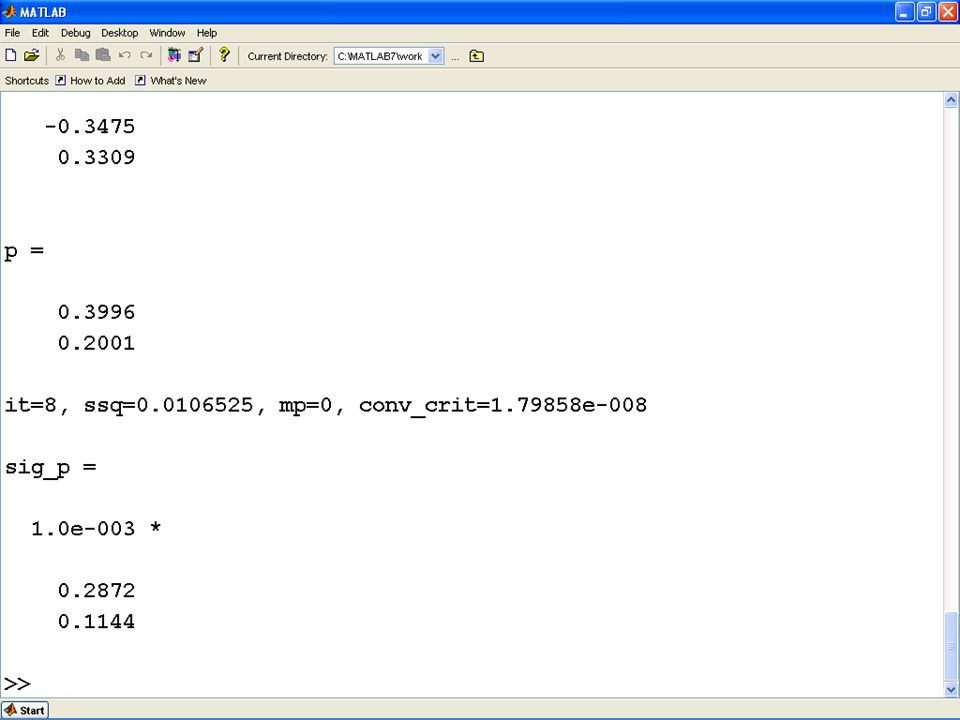
Task: Minimize the MATLAB window
Action: tap(904, 12)
